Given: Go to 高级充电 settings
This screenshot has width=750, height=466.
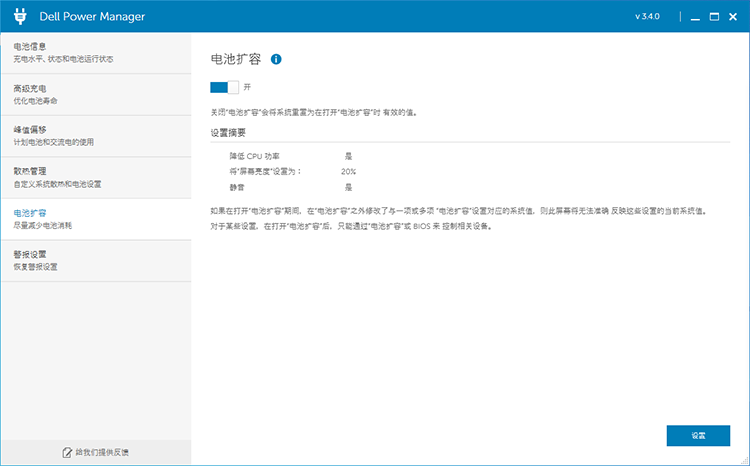Looking at the screenshot, I should [96, 95].
